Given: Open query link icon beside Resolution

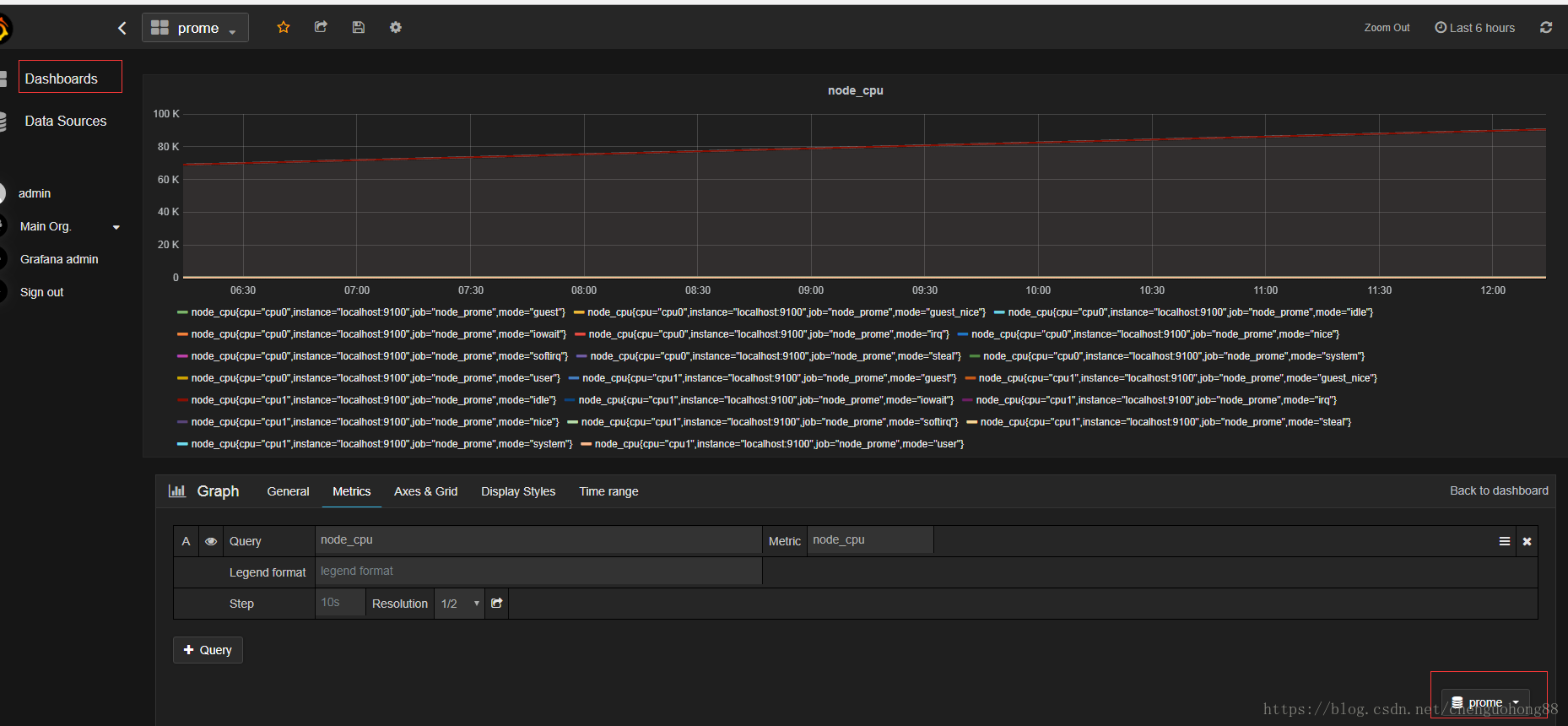Looking at the screenshot, I should tap(497, 603).
